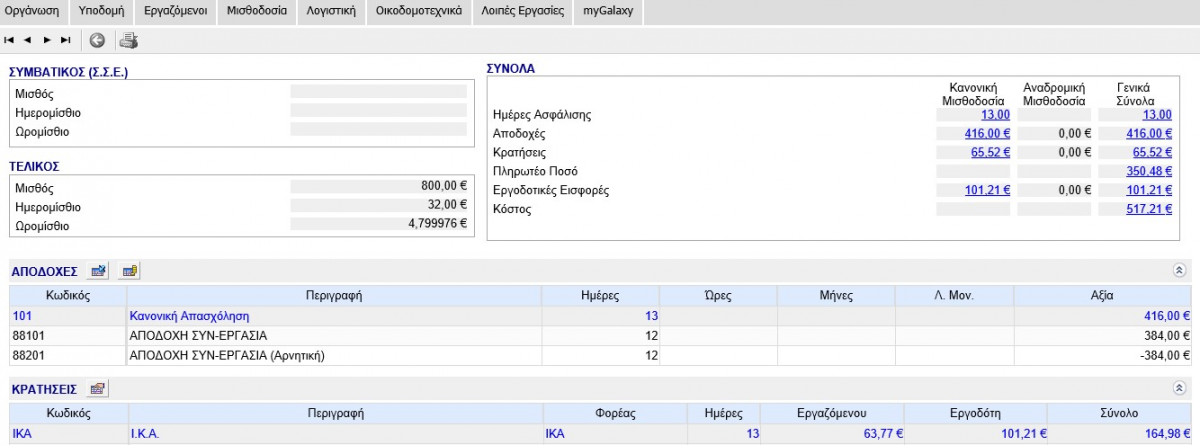Open ΙΚΑ code link in ΚΡΑΤΗΣΕΙΣ table
The height and width of the screenshot is (445, 1200).
coord(23,434)
